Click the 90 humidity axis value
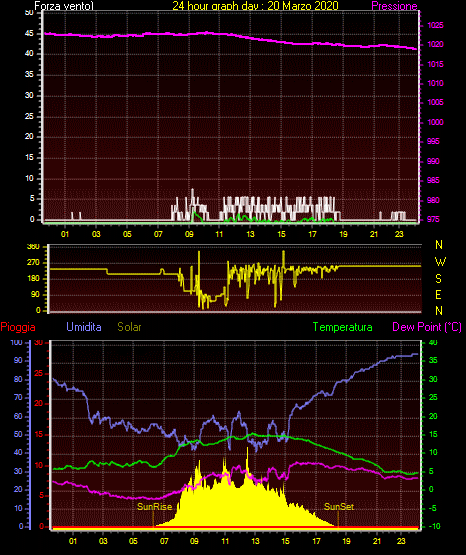Viewport: 466px width, 555px height. [18, 360]
